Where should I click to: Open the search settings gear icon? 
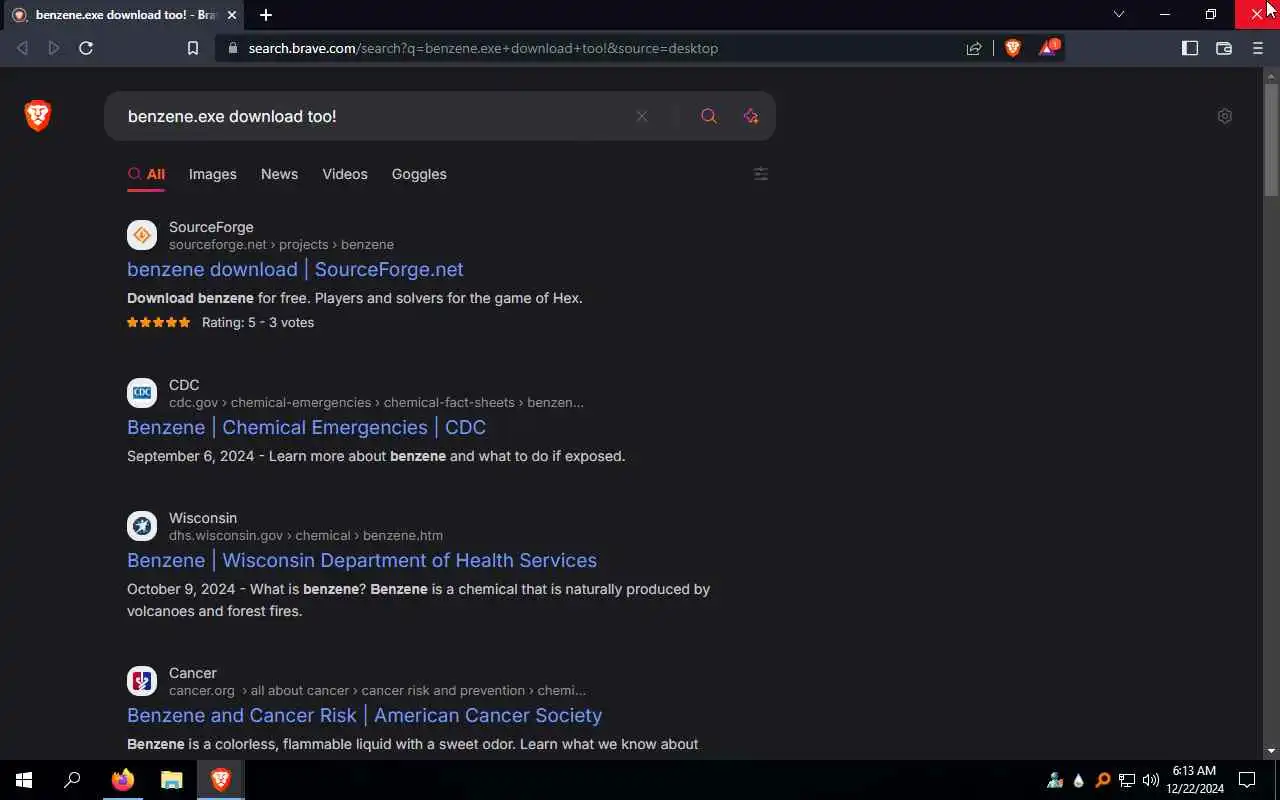click(1225, 116)
